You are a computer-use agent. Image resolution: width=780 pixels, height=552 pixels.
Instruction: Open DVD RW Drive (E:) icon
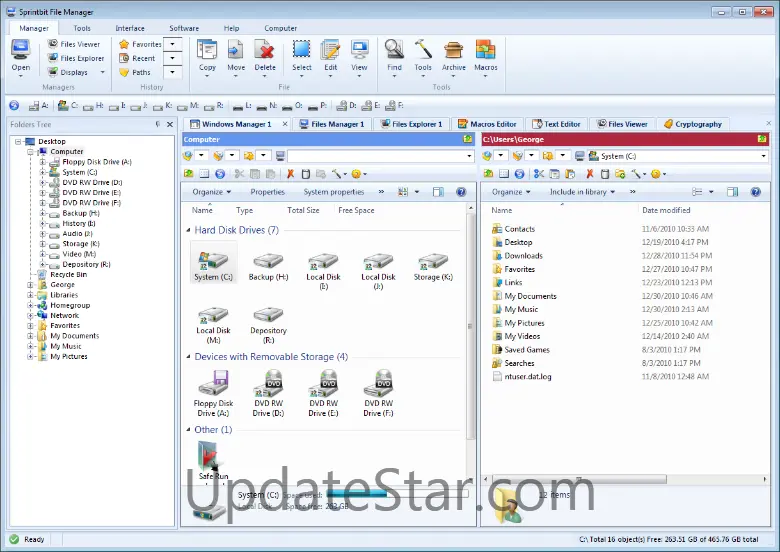click(323, 393)
